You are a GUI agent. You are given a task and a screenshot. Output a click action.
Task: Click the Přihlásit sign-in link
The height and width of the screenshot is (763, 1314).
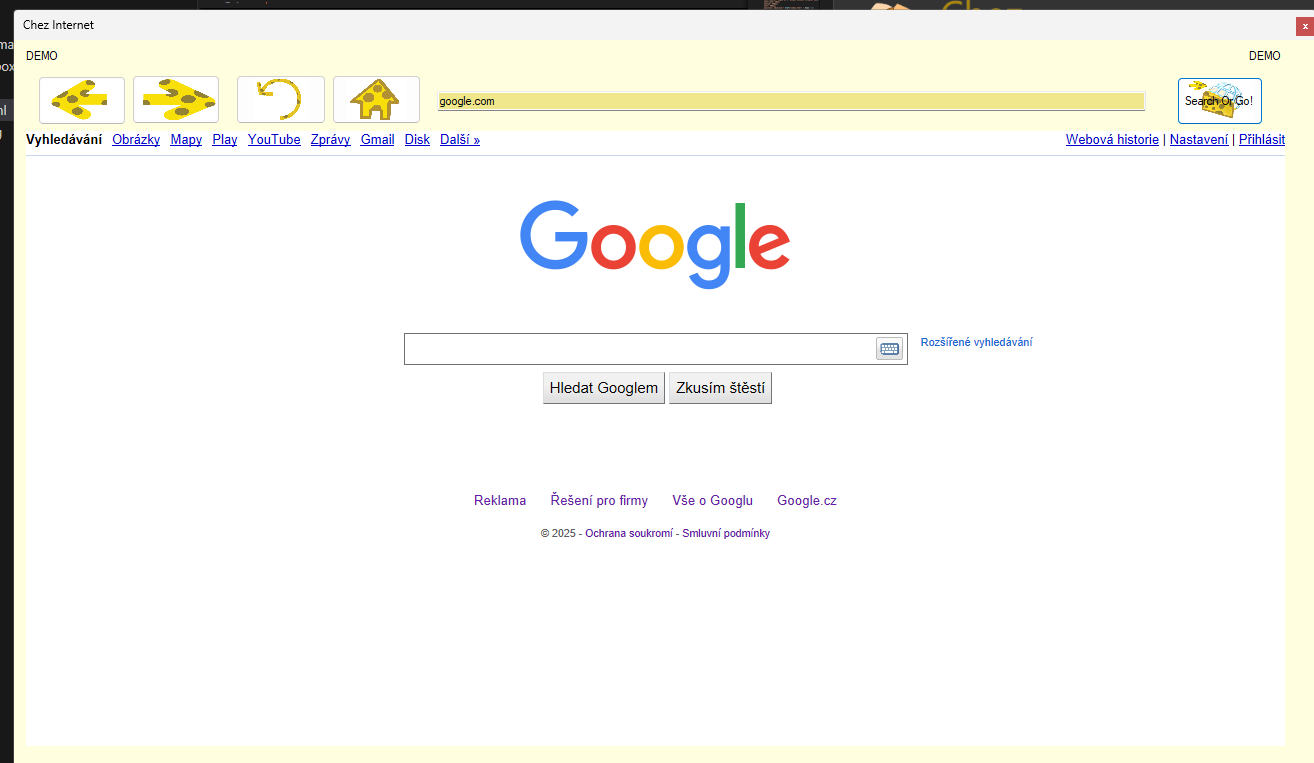1262,140
